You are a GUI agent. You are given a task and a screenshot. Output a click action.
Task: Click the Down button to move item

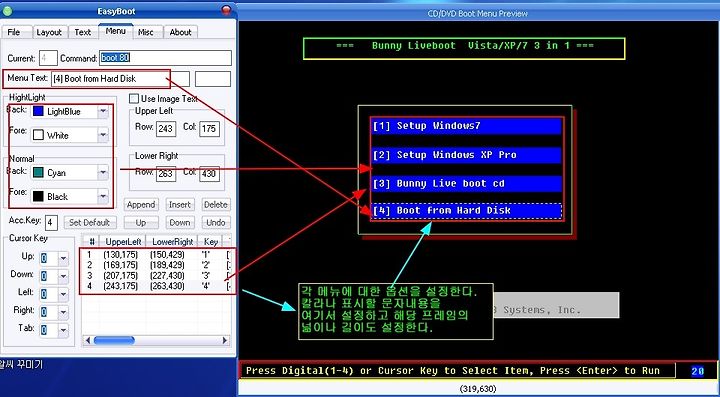180,223
